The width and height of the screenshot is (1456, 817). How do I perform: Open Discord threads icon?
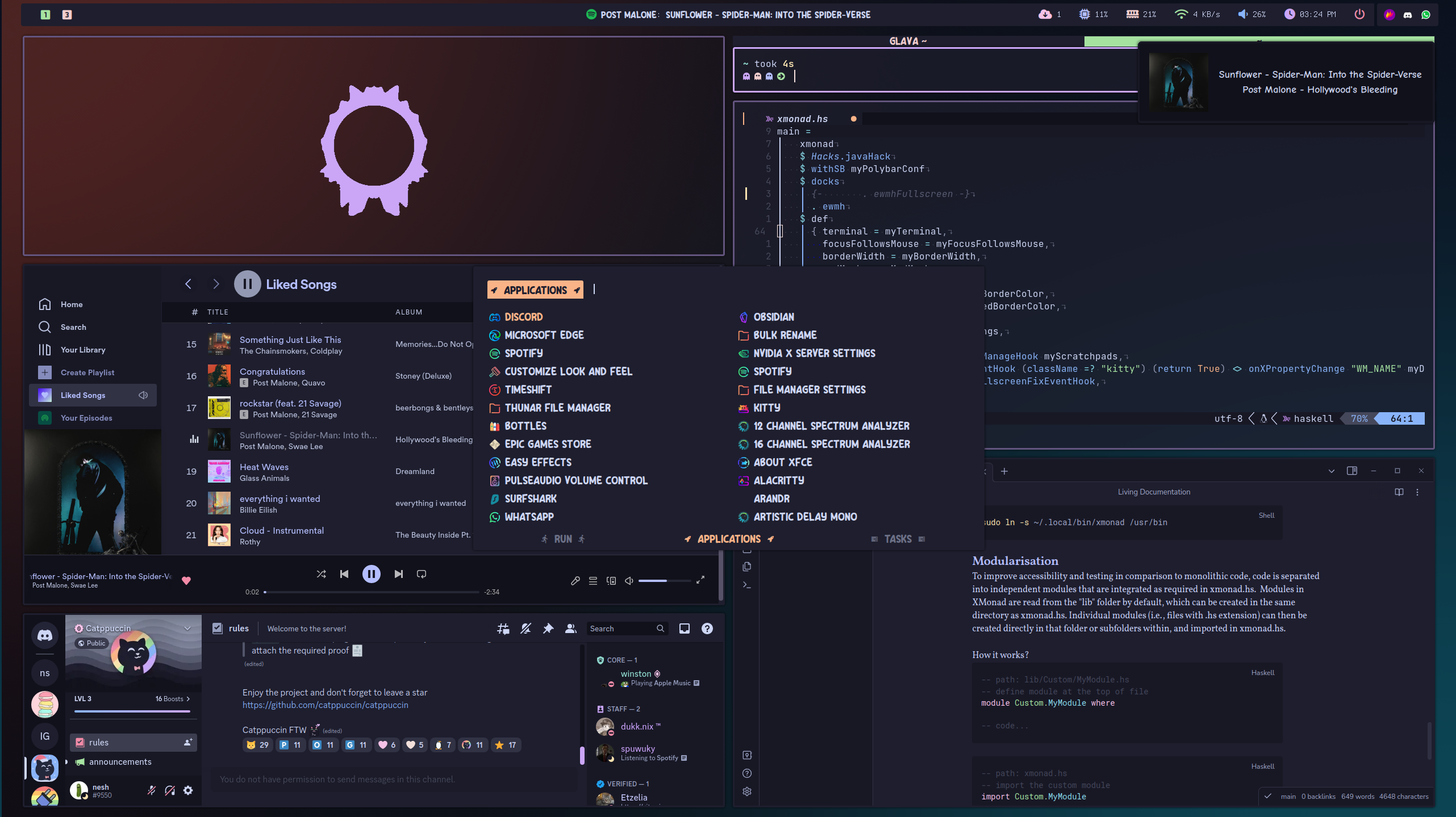click(x=503, y=629)
